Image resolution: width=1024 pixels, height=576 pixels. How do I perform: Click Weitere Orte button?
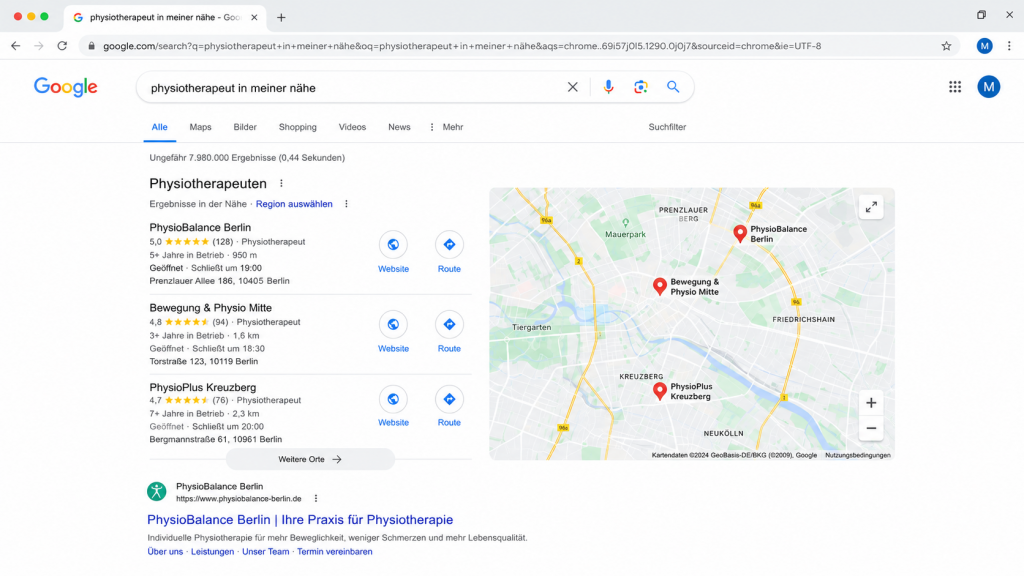(310, 459)
